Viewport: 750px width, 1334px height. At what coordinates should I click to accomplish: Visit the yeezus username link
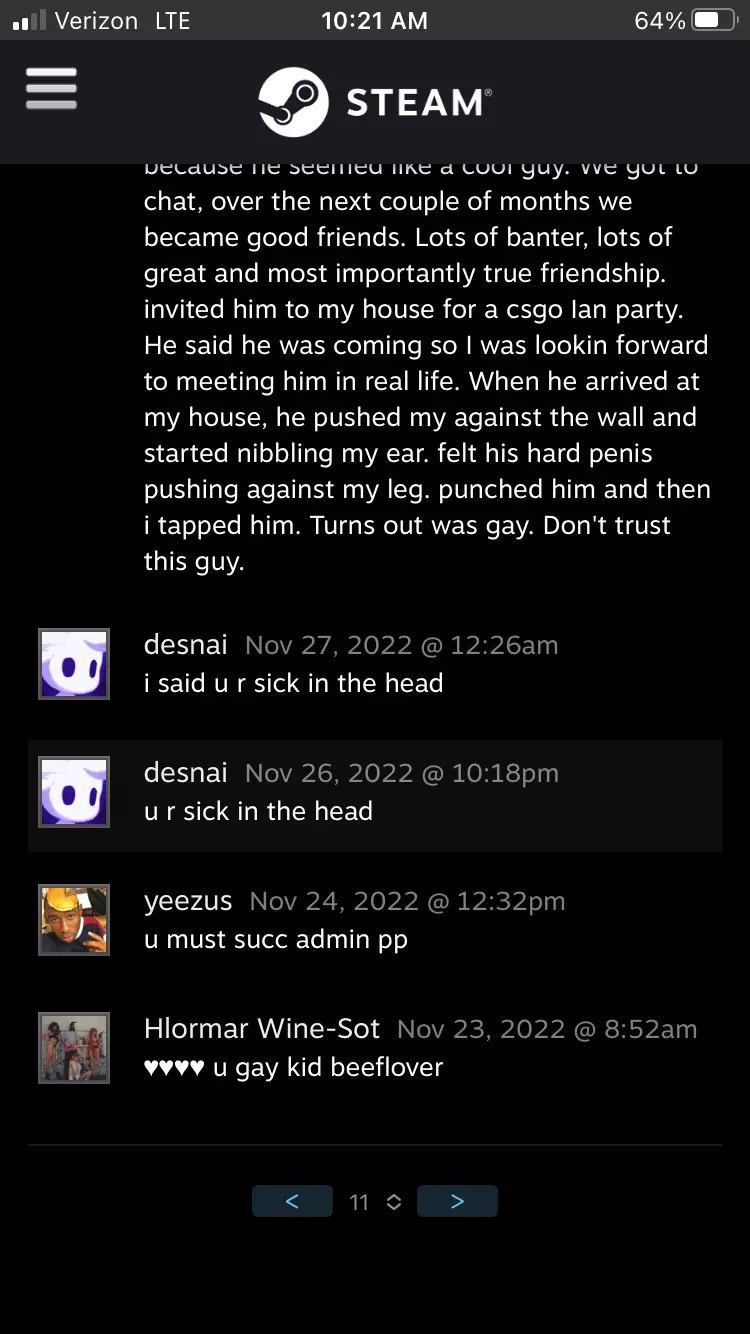(188, 901)
